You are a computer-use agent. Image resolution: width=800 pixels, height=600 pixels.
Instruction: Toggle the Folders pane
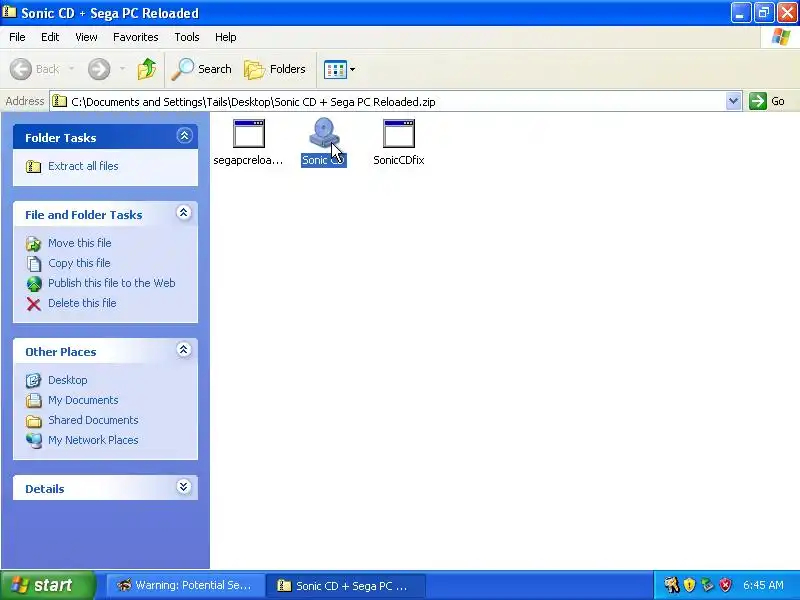[x=275, y=69]
